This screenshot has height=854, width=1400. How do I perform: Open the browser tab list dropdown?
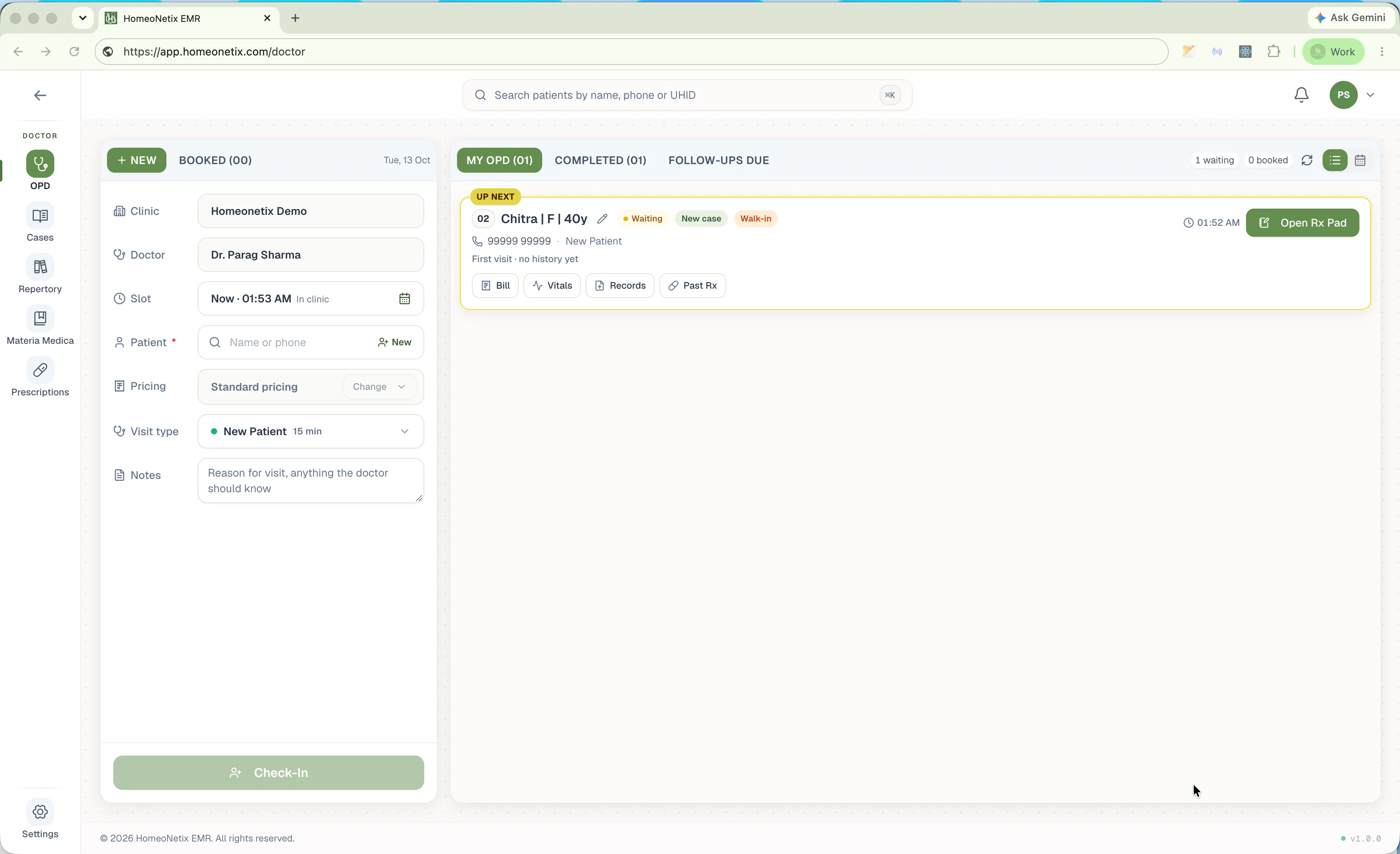pos(83,18)
